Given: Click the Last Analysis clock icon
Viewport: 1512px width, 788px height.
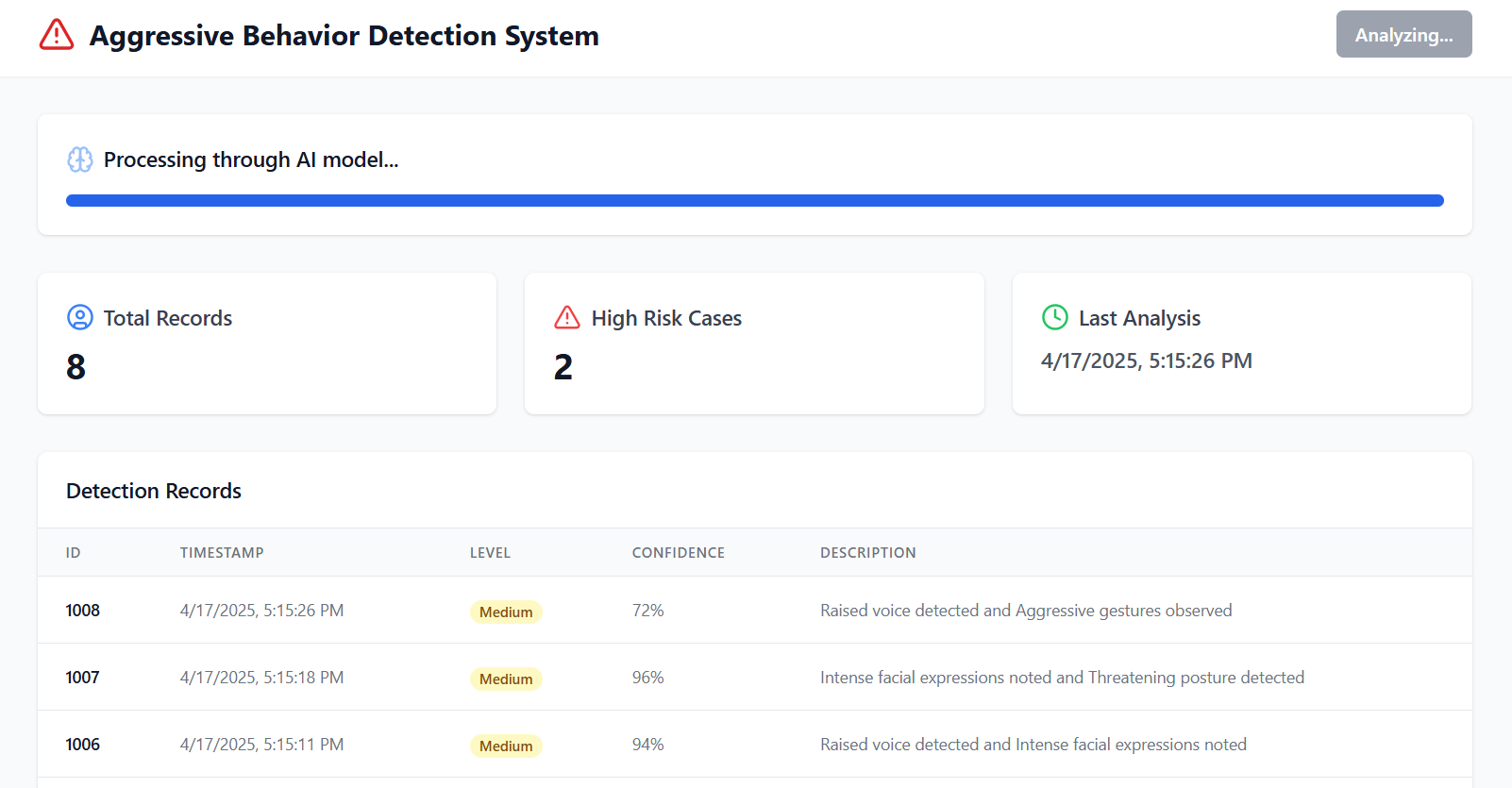Looking at the screenshot, I should 1054,317.
